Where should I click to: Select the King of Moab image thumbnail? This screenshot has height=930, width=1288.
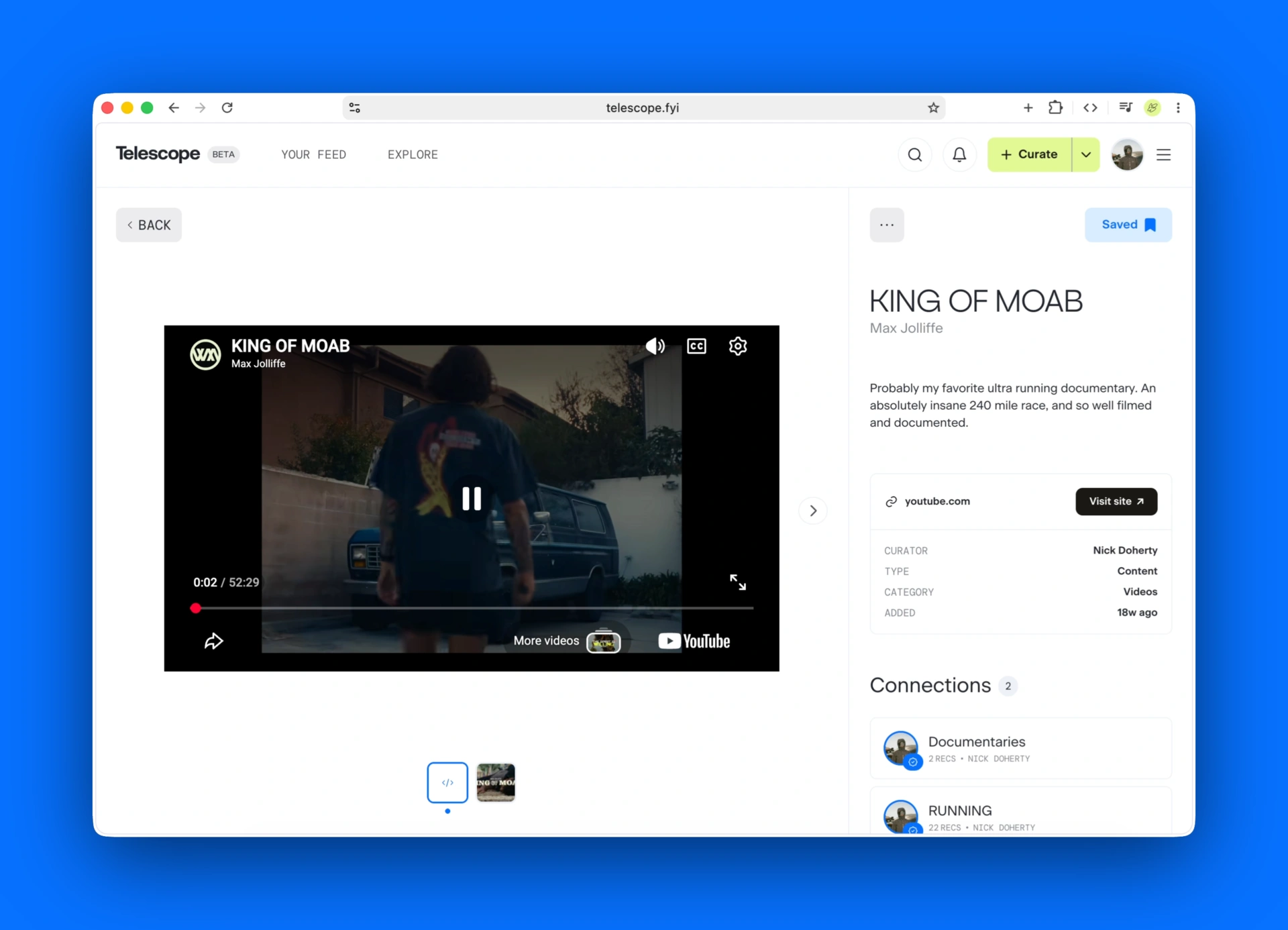coord(496,782)
